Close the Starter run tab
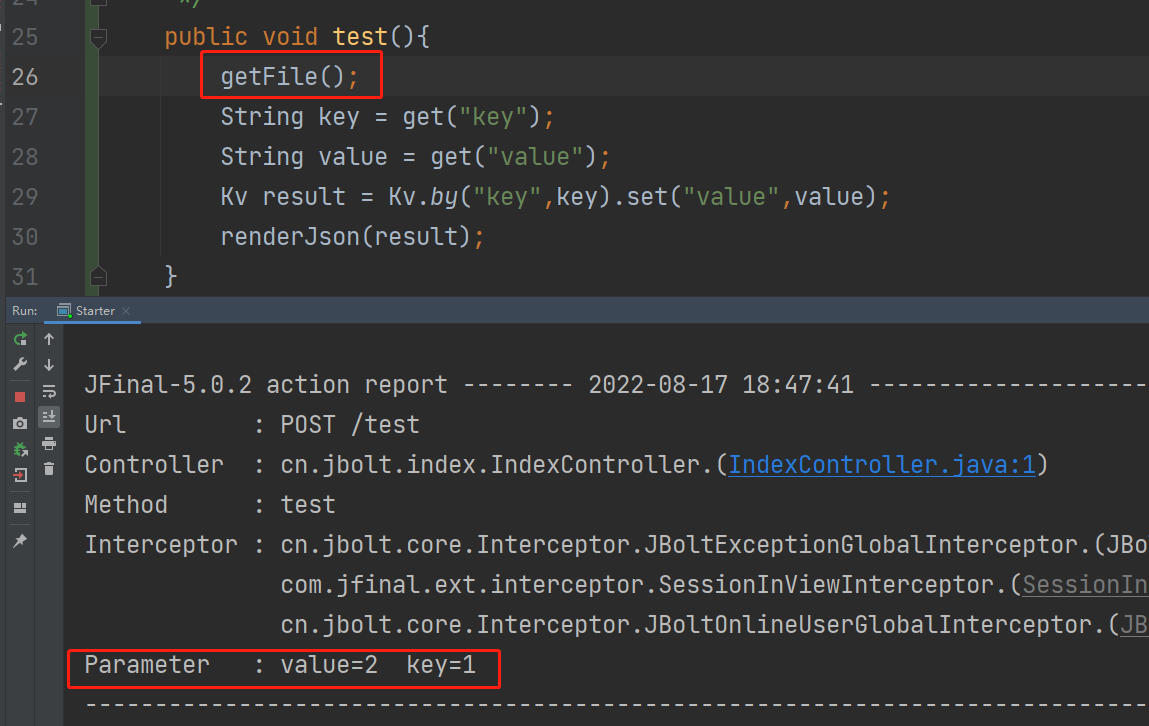1149x726 pixels. [x=126, y=311]
